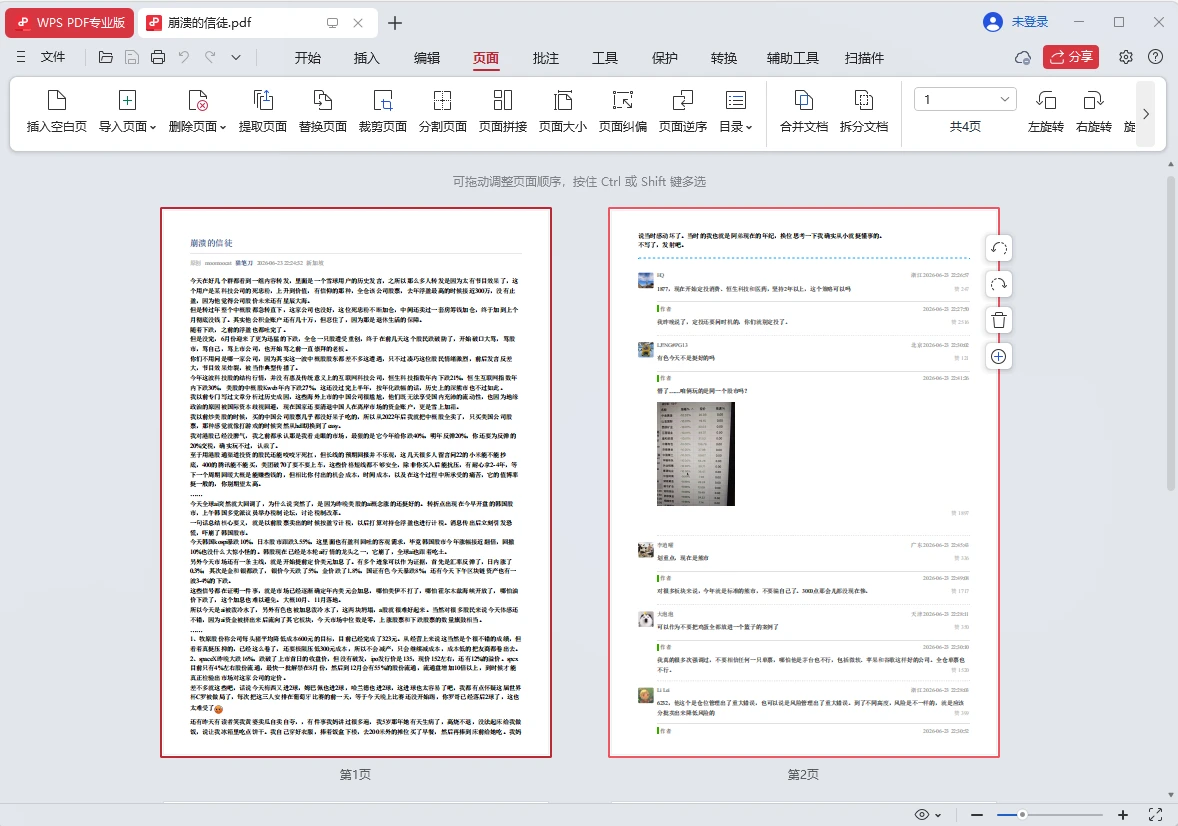Click the red 分享 share button
Image resolution: width=1178 pixels, height=826 pixels.
click(x=1071, y=57)
